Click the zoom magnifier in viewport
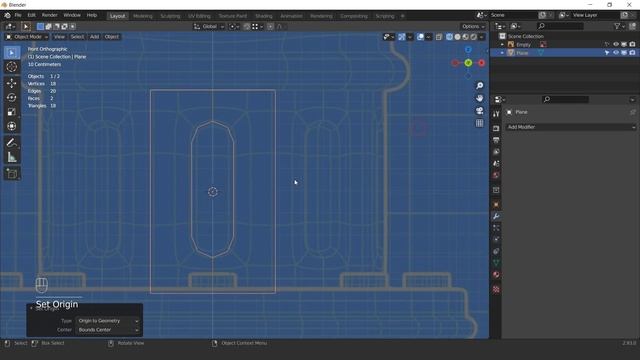Viewport: 640px width, 360px height. point(480,85)
